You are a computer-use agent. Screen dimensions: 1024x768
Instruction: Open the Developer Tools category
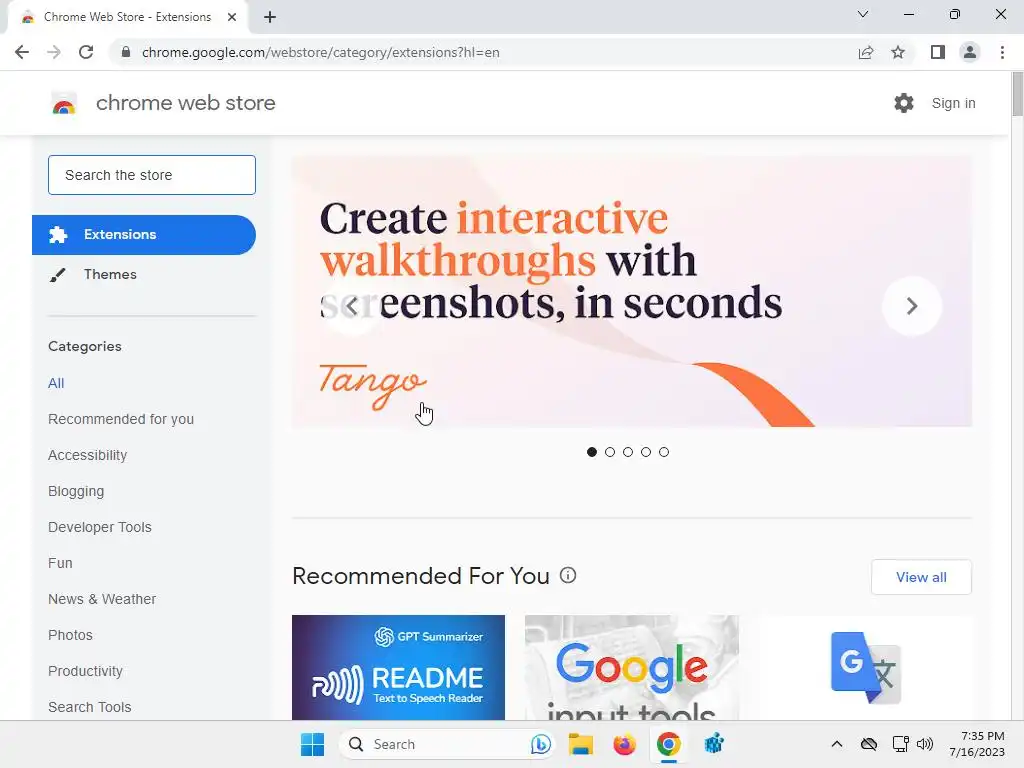[x=100, y=527]
